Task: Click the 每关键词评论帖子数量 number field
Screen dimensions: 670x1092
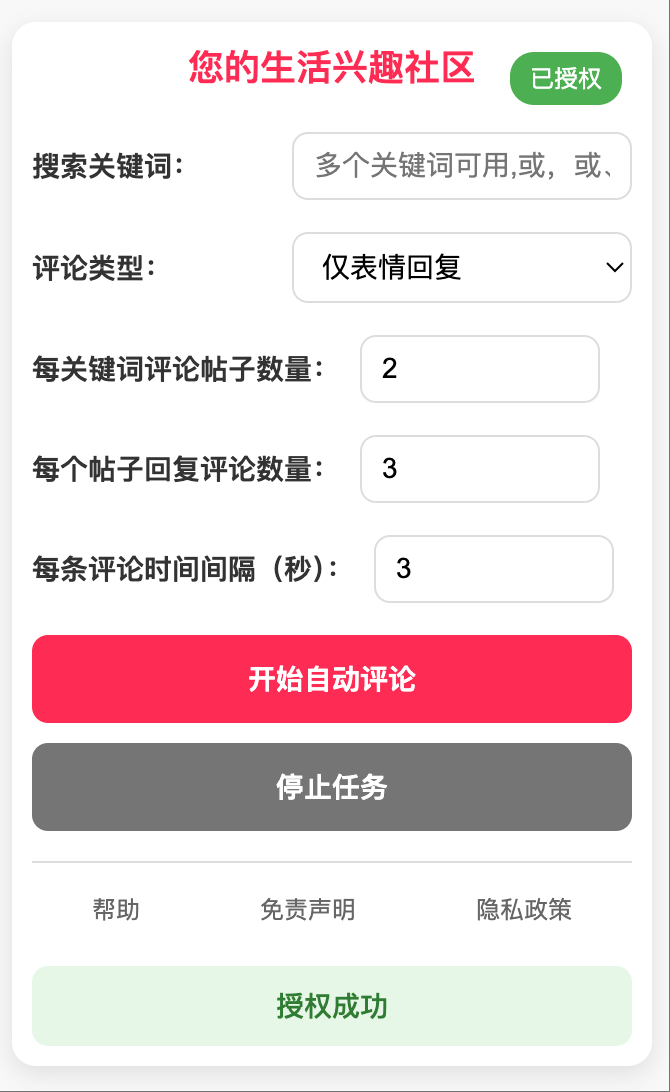Action: (479, 369)
